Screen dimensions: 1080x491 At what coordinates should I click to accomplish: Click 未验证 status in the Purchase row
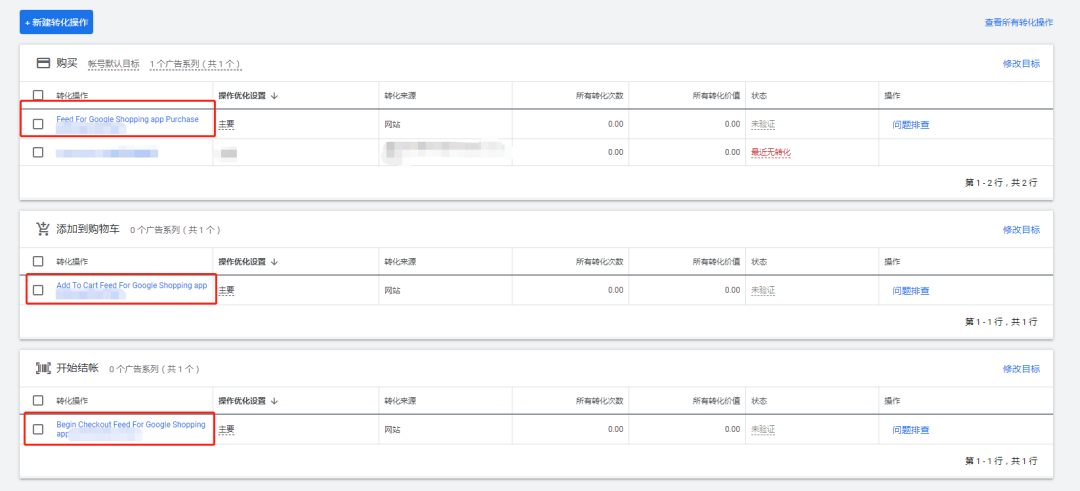tap(763, 125)
